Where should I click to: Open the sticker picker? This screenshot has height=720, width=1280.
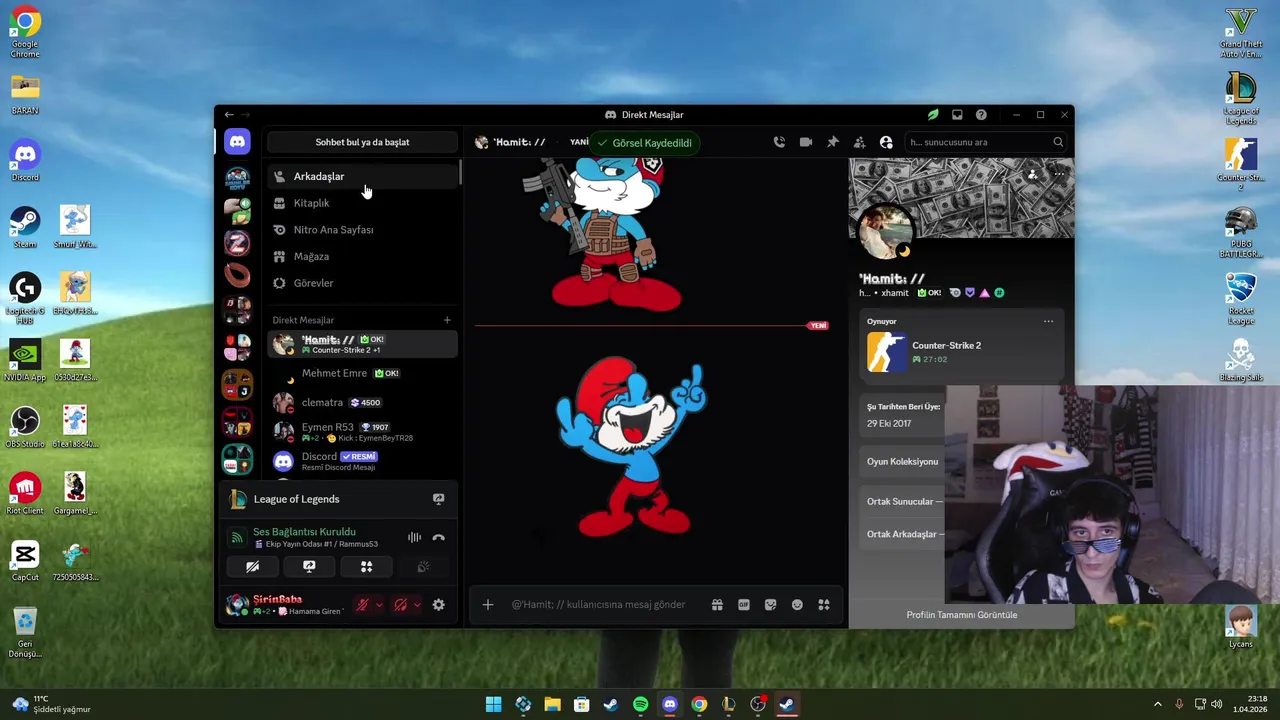(770, 605)
